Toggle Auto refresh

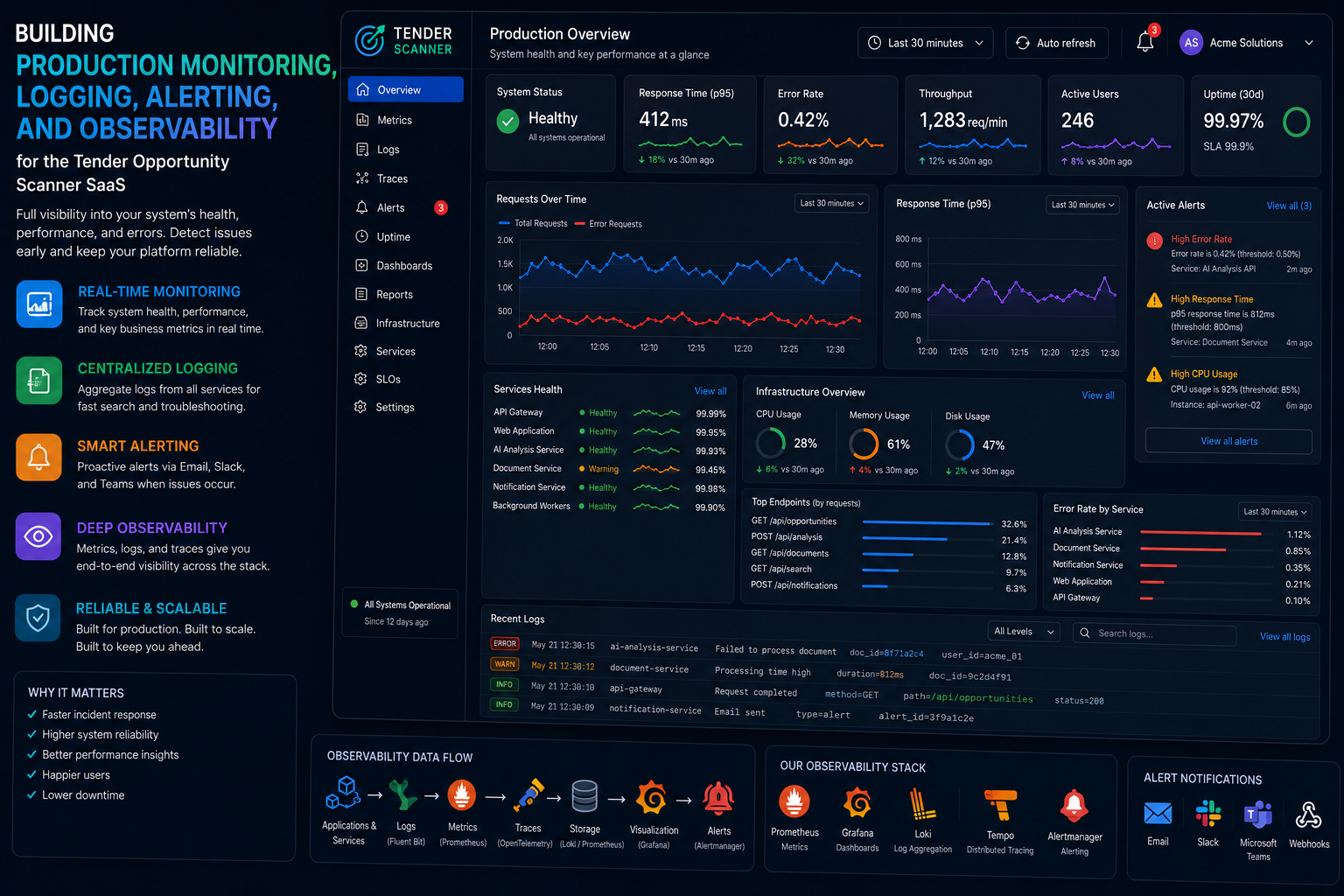point(1057,43)
